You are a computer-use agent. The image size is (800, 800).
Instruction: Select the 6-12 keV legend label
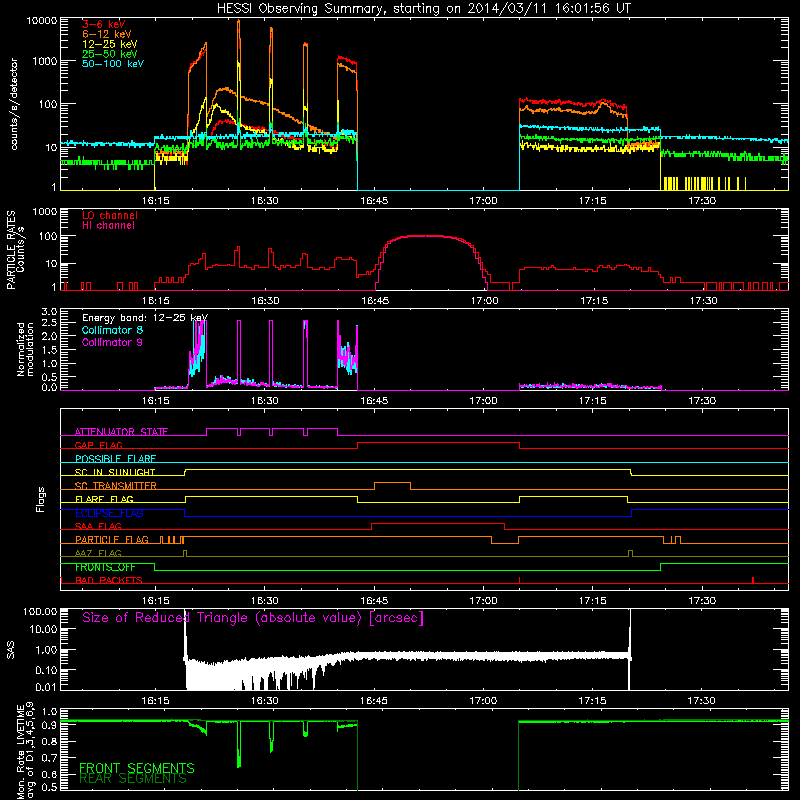[107, 34]
